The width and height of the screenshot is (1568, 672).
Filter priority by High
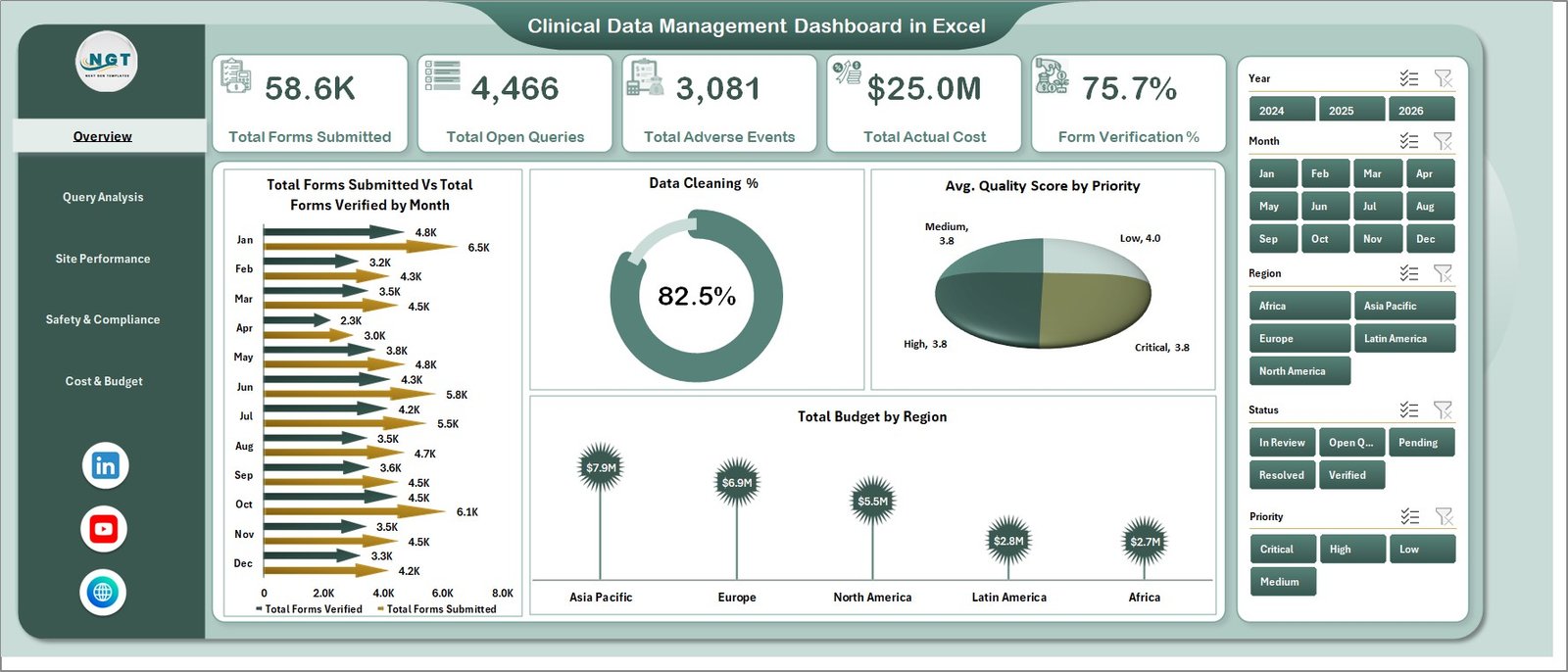click(1351, 549)
